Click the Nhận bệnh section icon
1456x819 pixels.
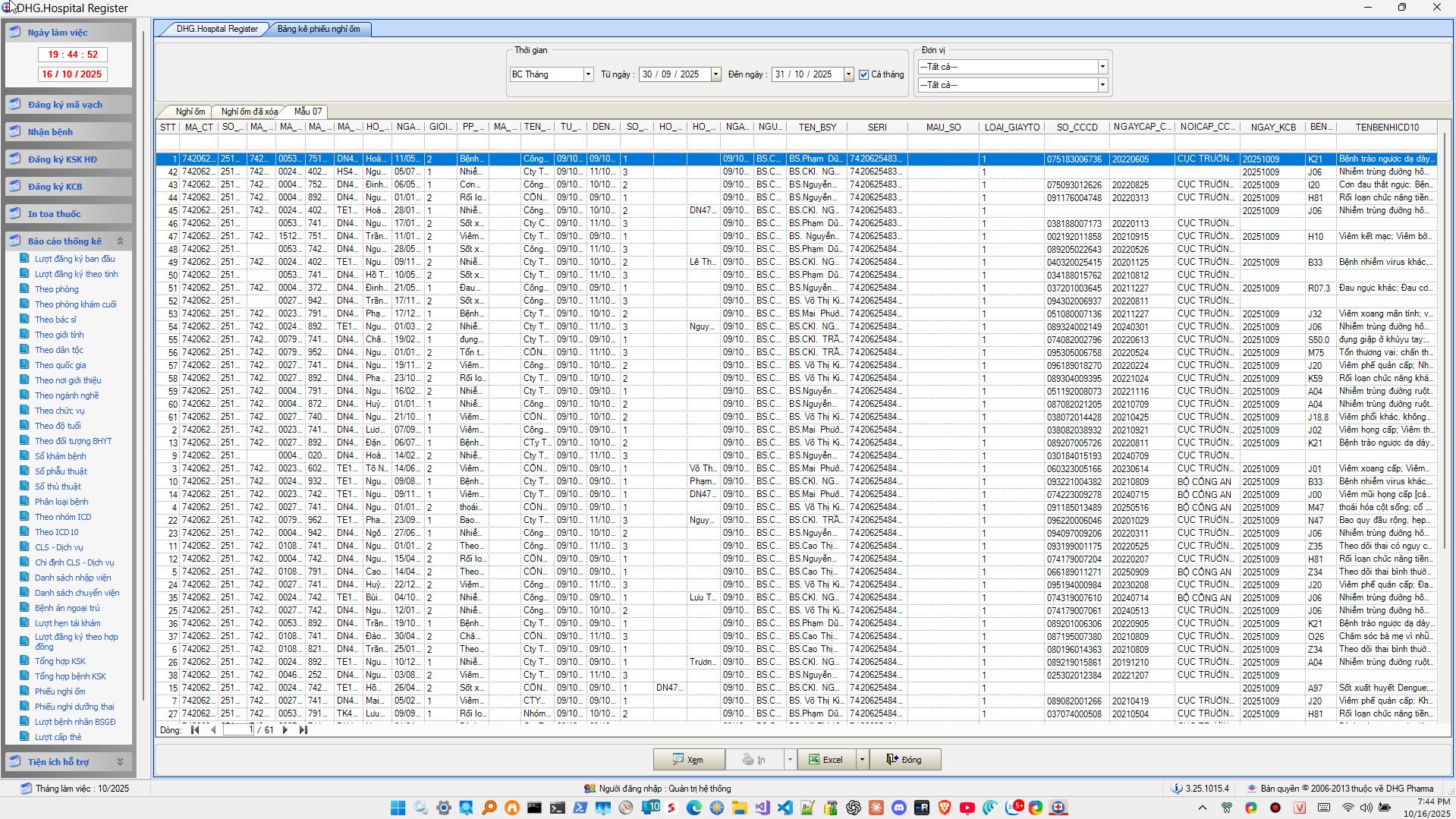(x=14, y=131)
